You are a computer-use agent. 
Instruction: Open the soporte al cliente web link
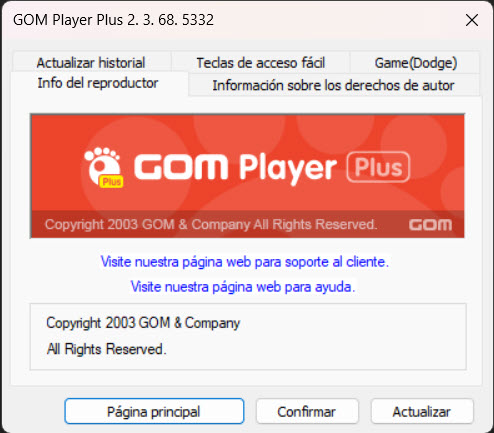click(245, 262)
